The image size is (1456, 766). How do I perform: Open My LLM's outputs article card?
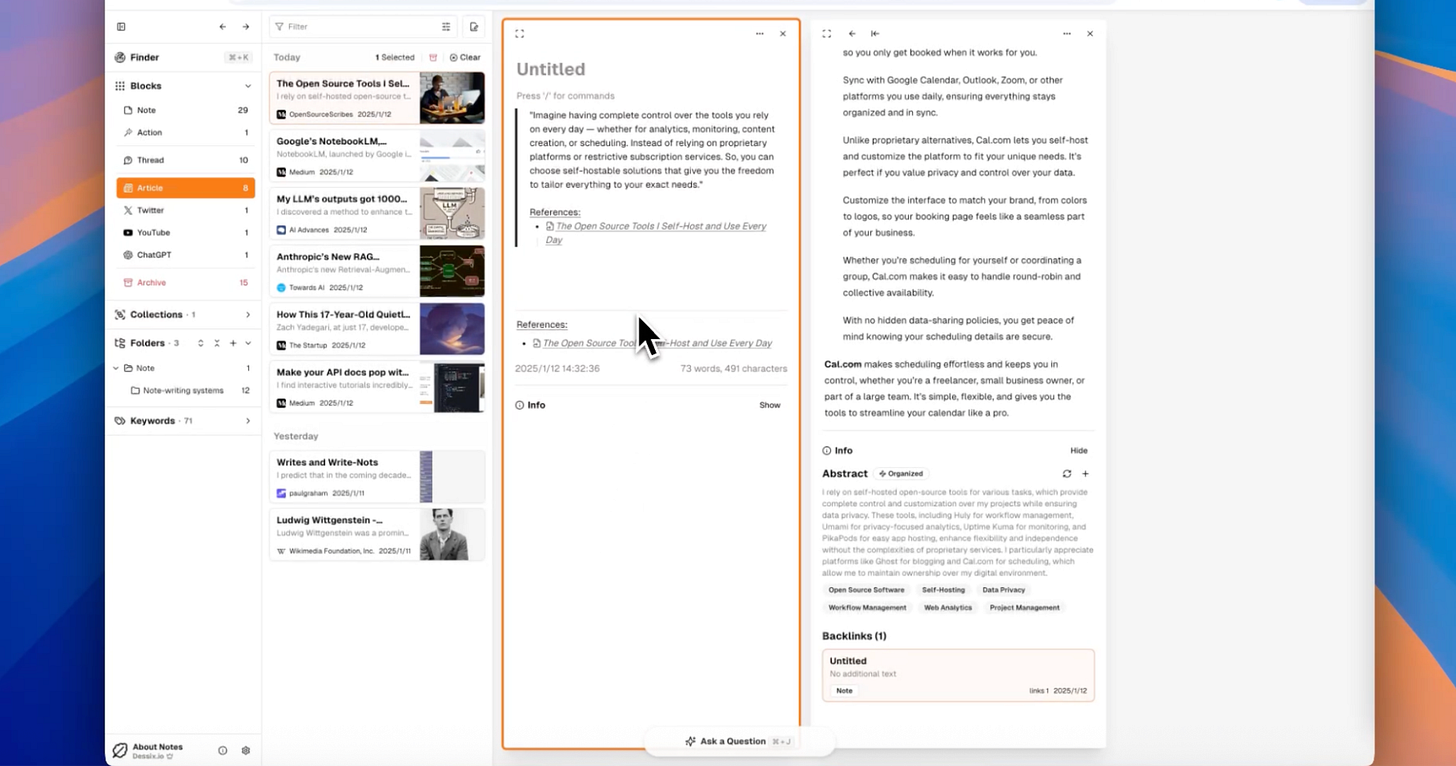click(x=377, y=214)
